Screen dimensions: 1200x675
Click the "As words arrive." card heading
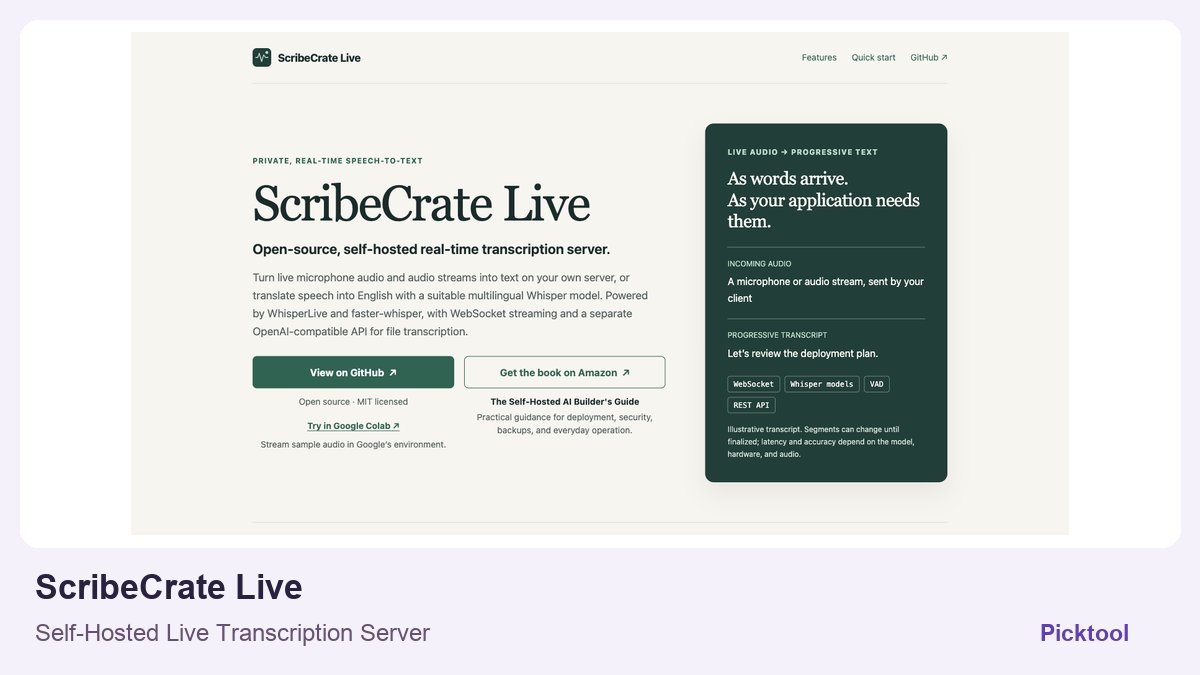coord(788,179)
